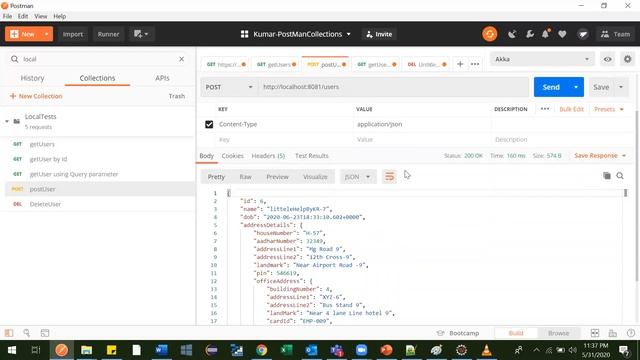Open the Test Results tab
The height and width of the screenshot is (360, 640).
pos(311,156)
